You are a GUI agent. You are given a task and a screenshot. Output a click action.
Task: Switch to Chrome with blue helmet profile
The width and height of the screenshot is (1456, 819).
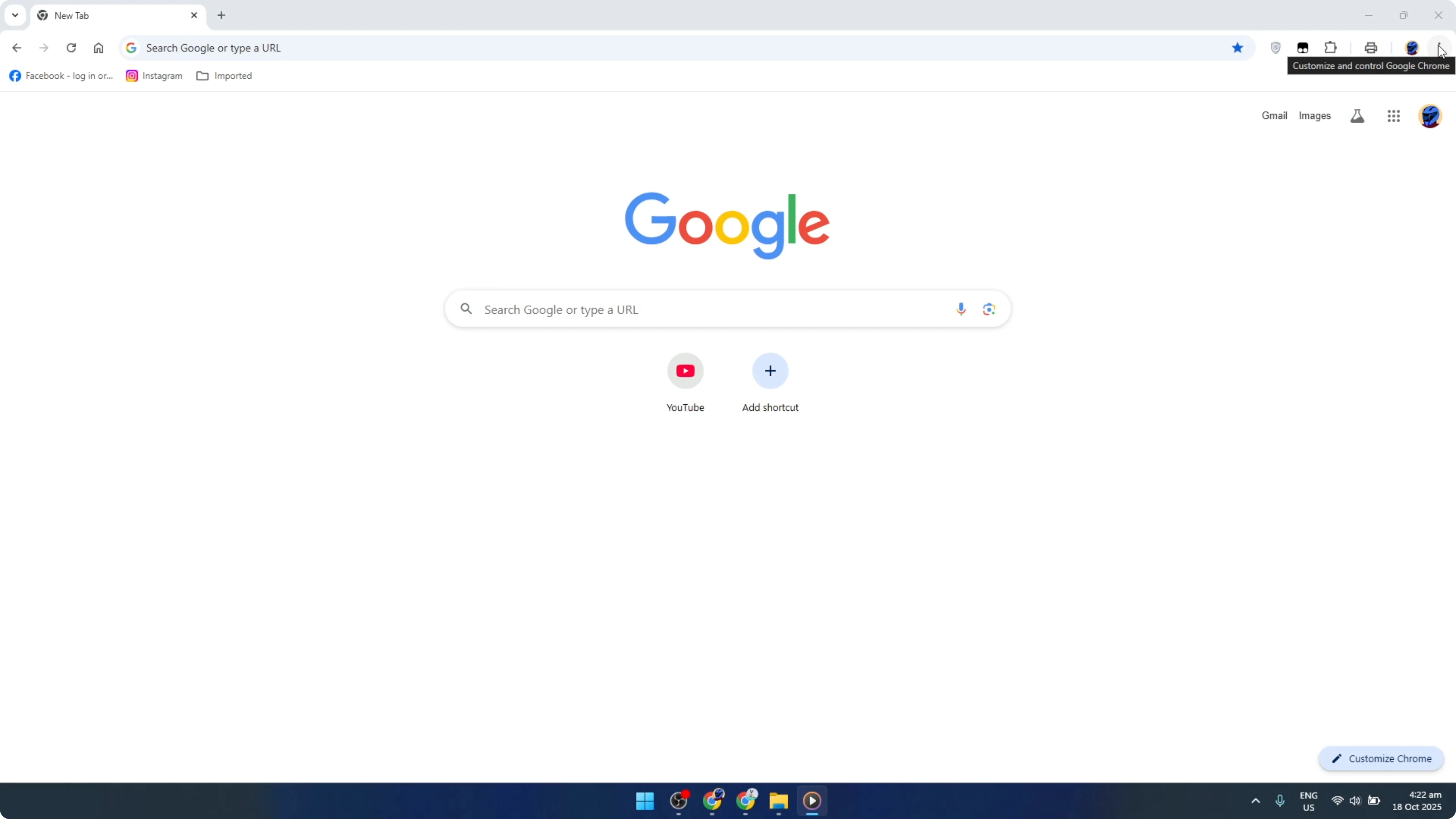pyautogui.click(x=713, y=800)
